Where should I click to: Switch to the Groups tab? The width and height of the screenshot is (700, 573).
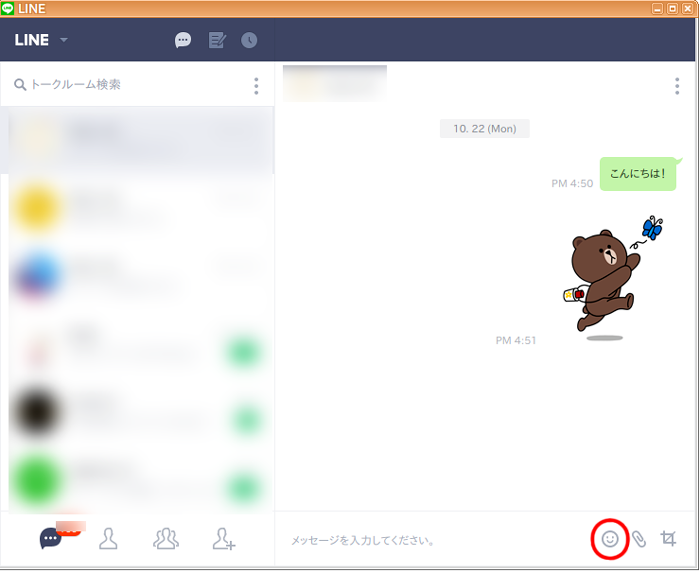point(166,539)
